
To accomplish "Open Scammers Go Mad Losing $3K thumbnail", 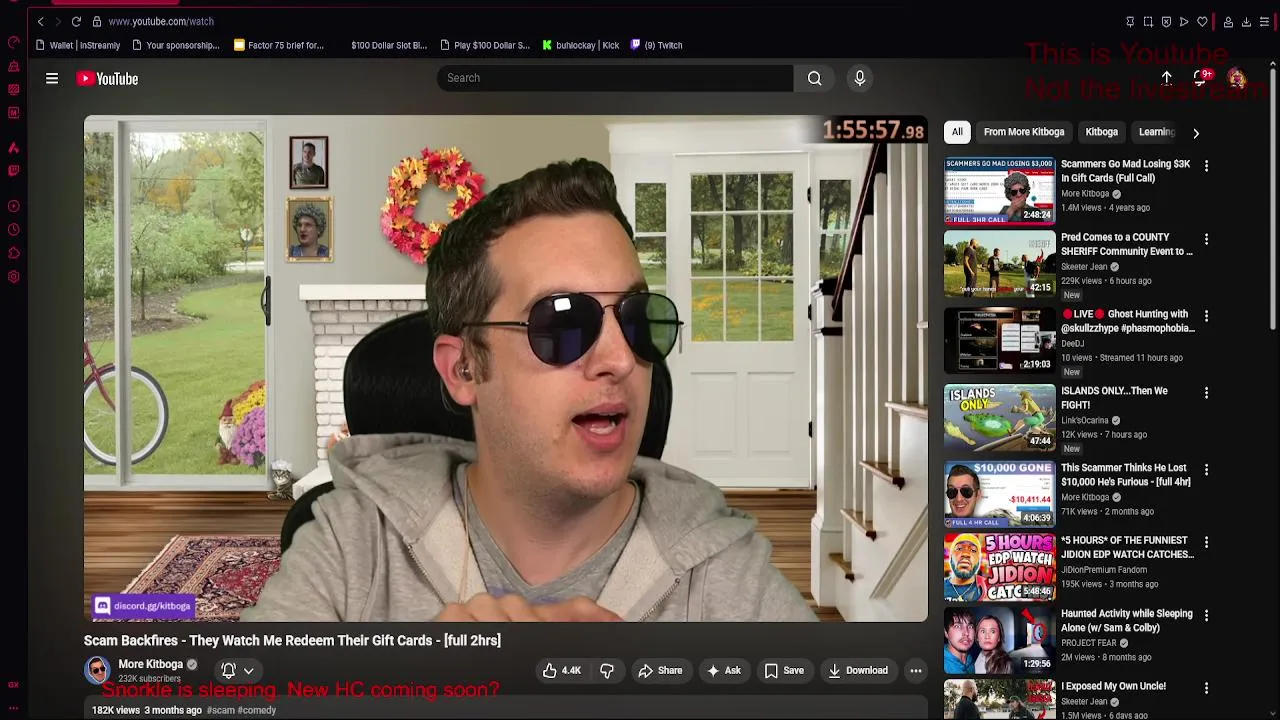I will point(999,191).
